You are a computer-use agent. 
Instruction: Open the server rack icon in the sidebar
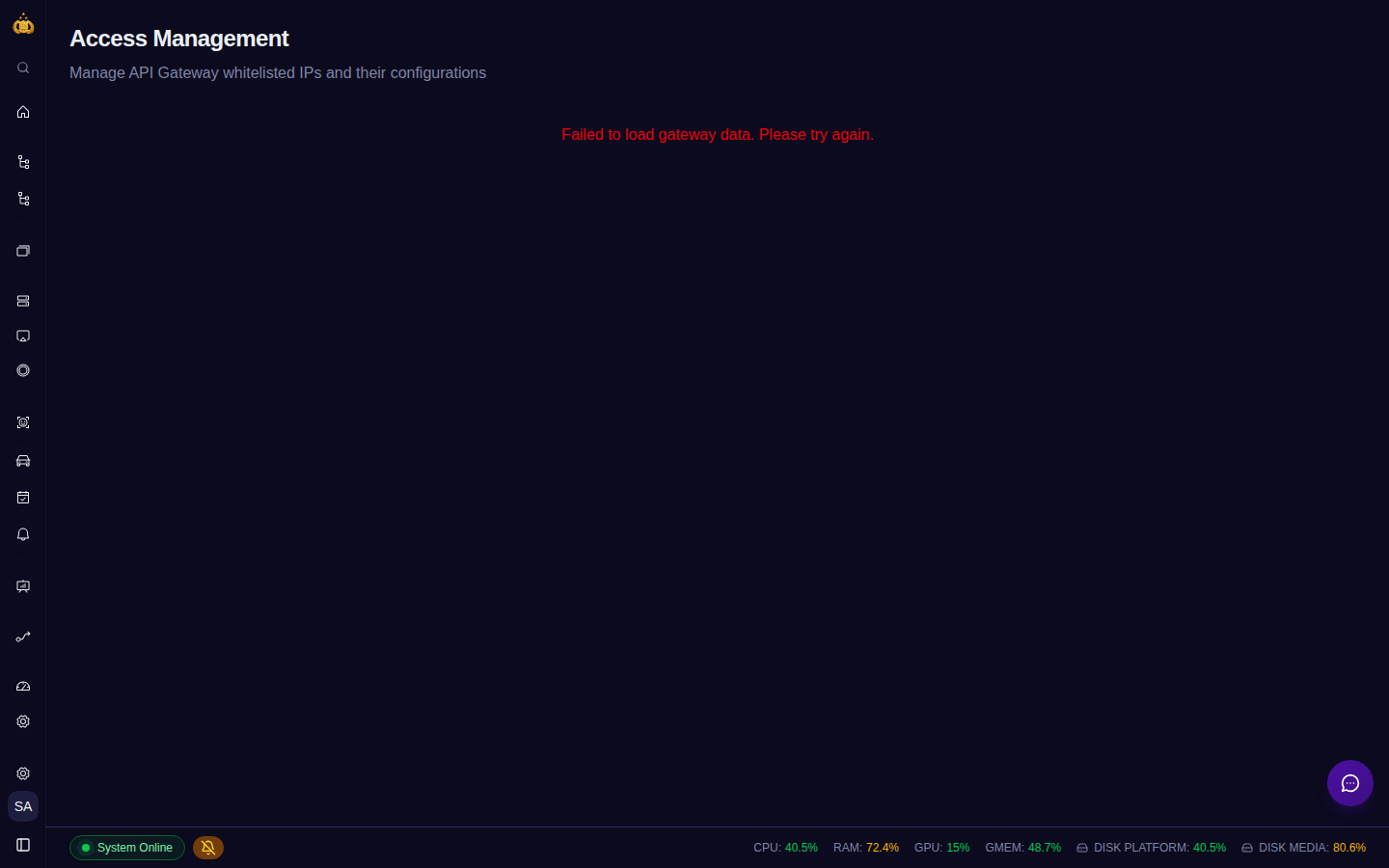point(23,301)
